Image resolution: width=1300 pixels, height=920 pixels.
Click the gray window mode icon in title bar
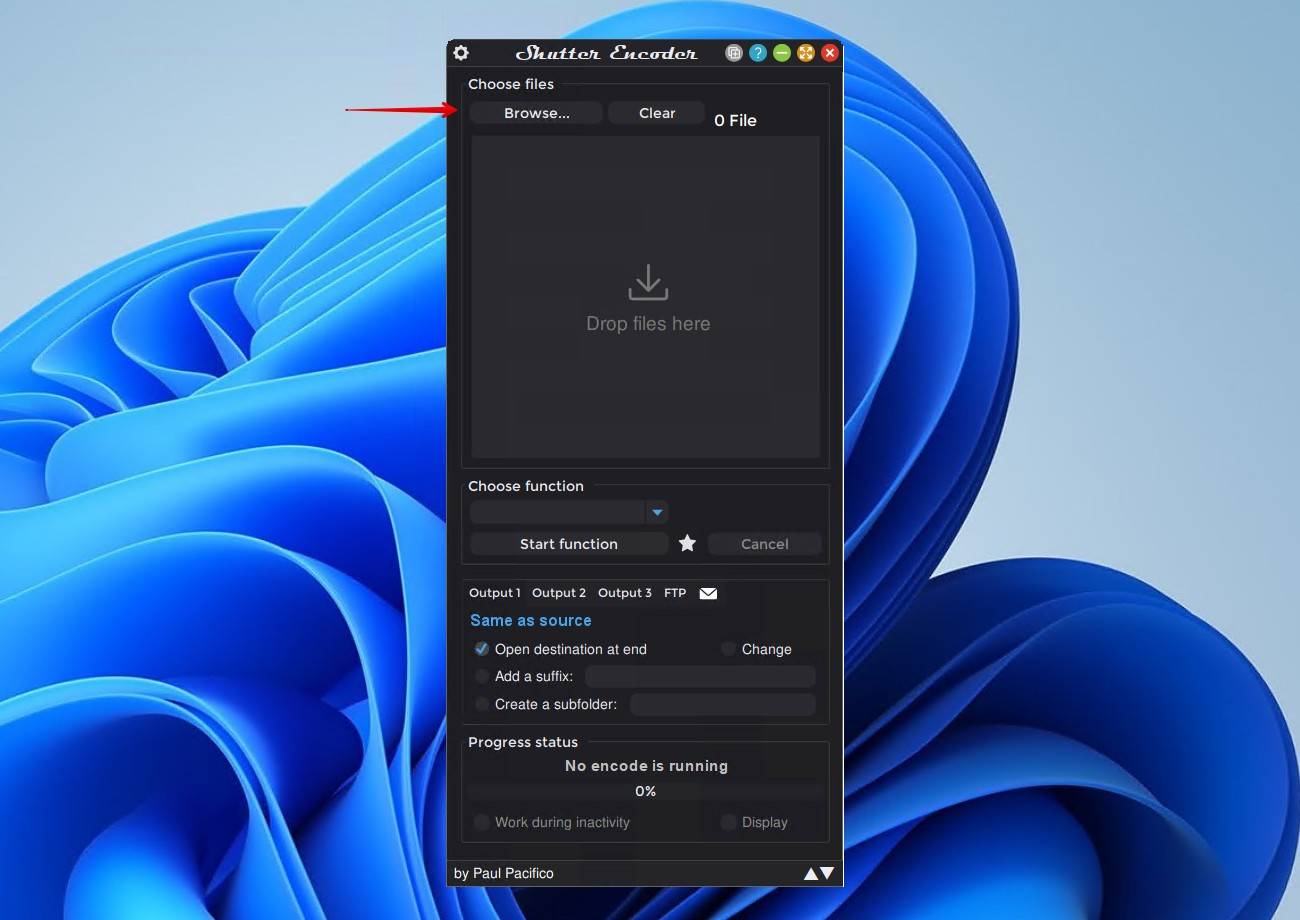(x=734, y=53)
